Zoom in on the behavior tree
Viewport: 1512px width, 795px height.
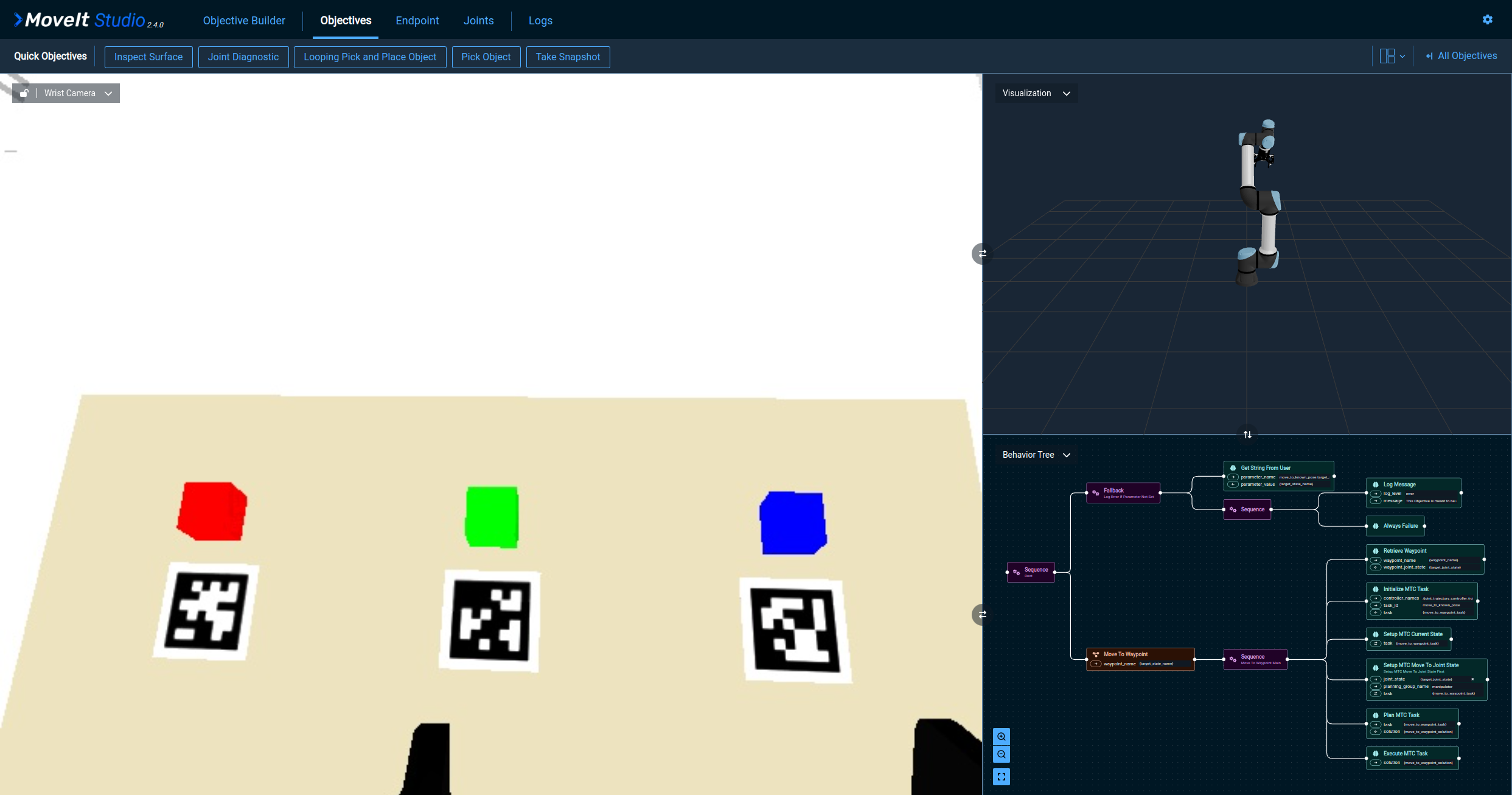[1002, 737]
